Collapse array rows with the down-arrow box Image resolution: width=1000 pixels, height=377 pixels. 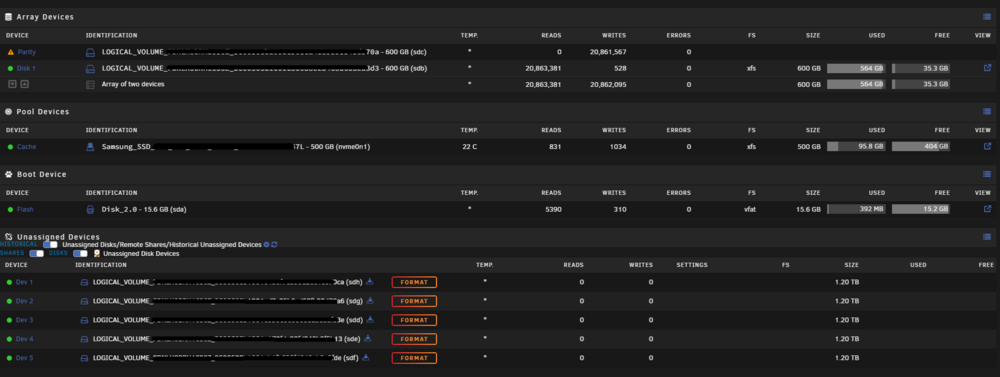(12, 84)
